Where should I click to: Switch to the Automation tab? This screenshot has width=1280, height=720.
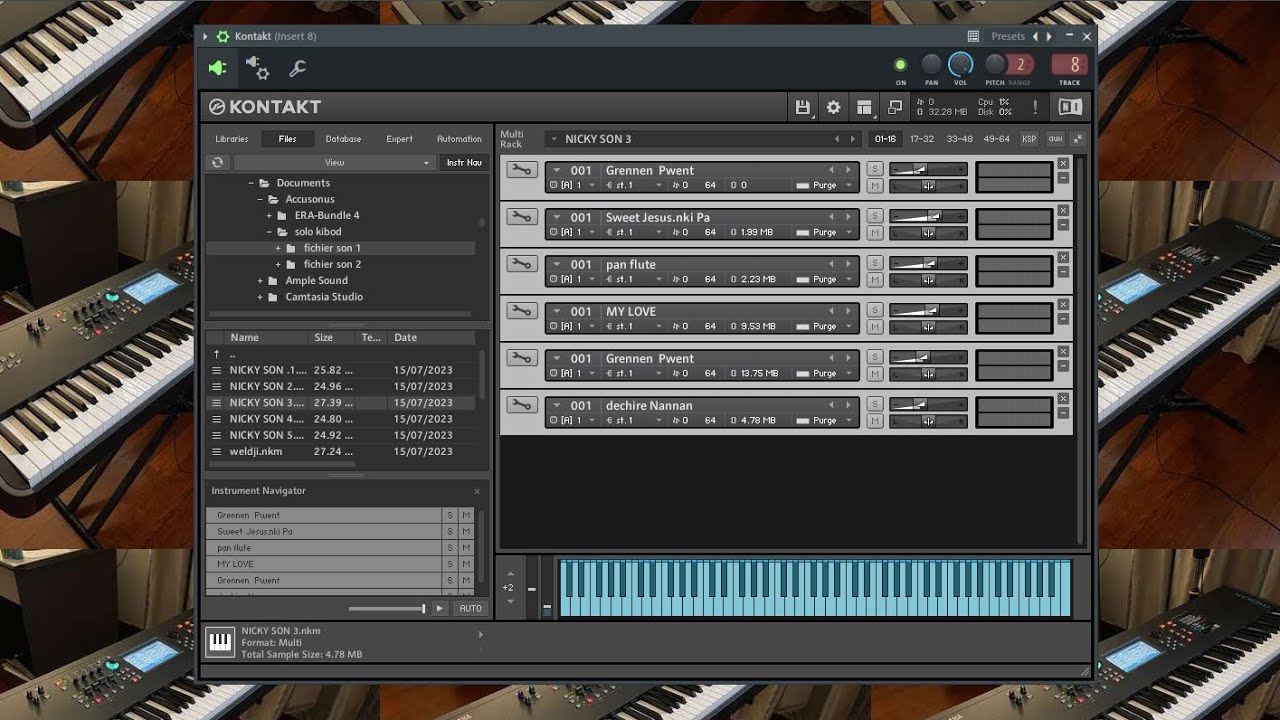tap(459, 139)
